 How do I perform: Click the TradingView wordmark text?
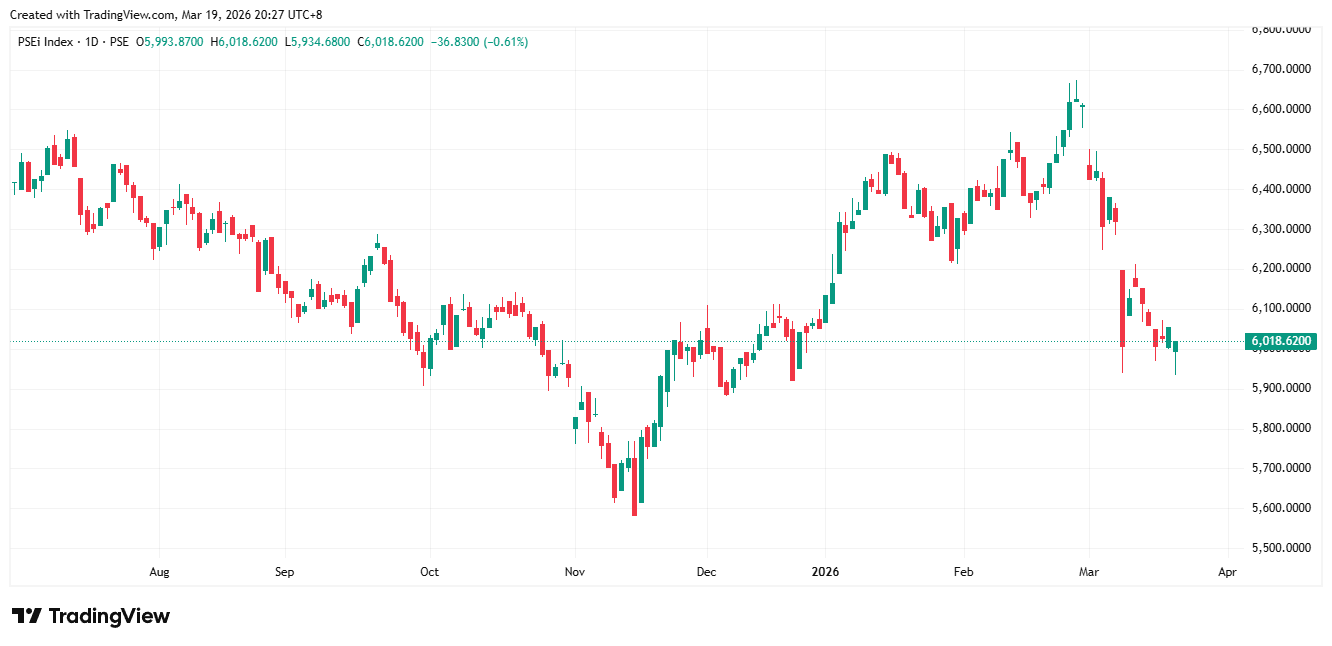109,616
